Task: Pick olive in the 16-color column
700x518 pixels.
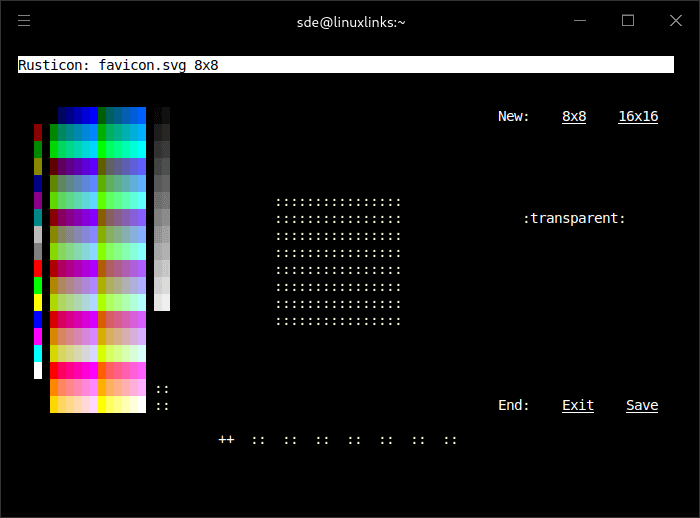Action: 38,167
